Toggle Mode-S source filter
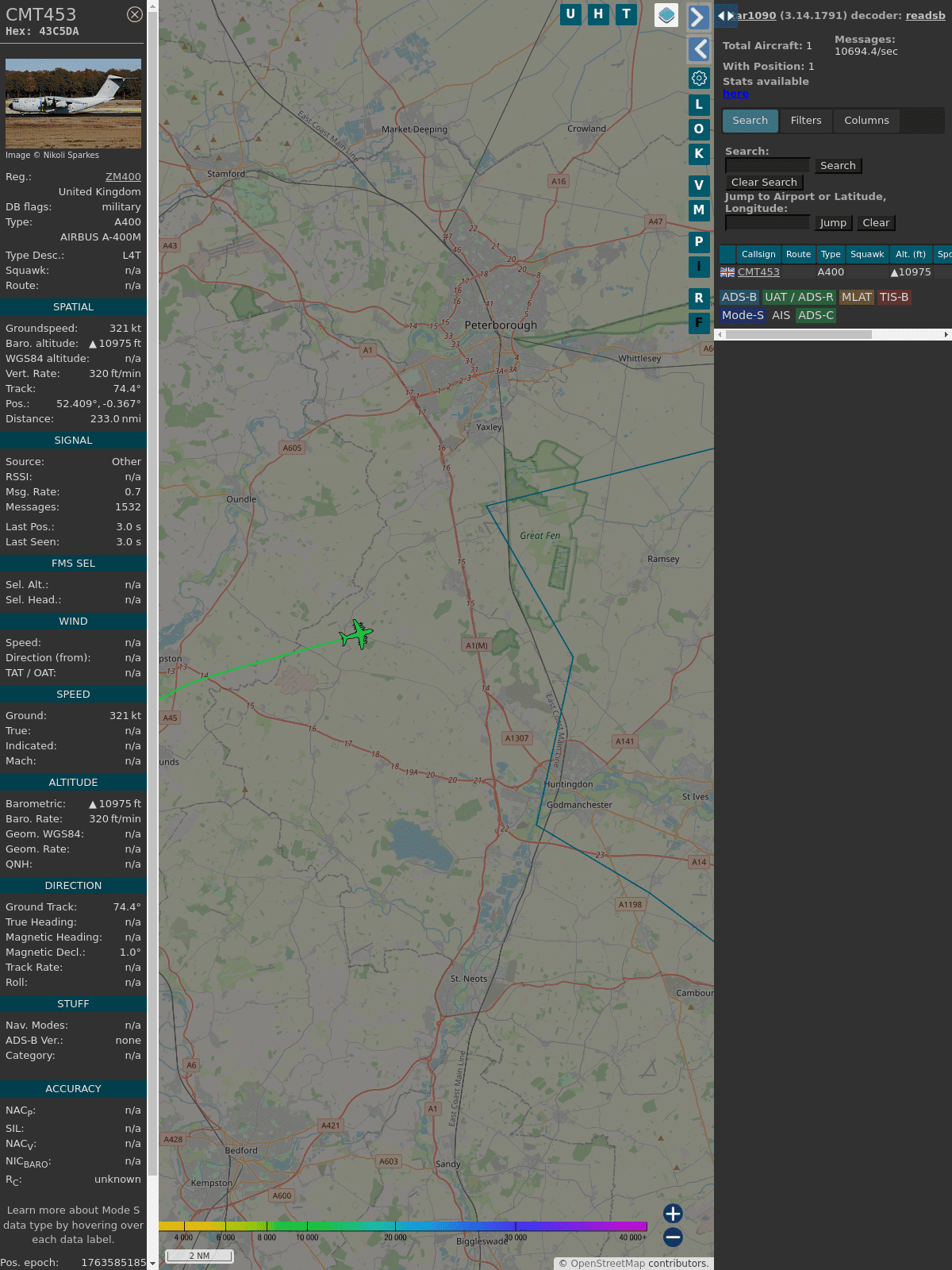952x1270 pixels. [x=743, y=315]
